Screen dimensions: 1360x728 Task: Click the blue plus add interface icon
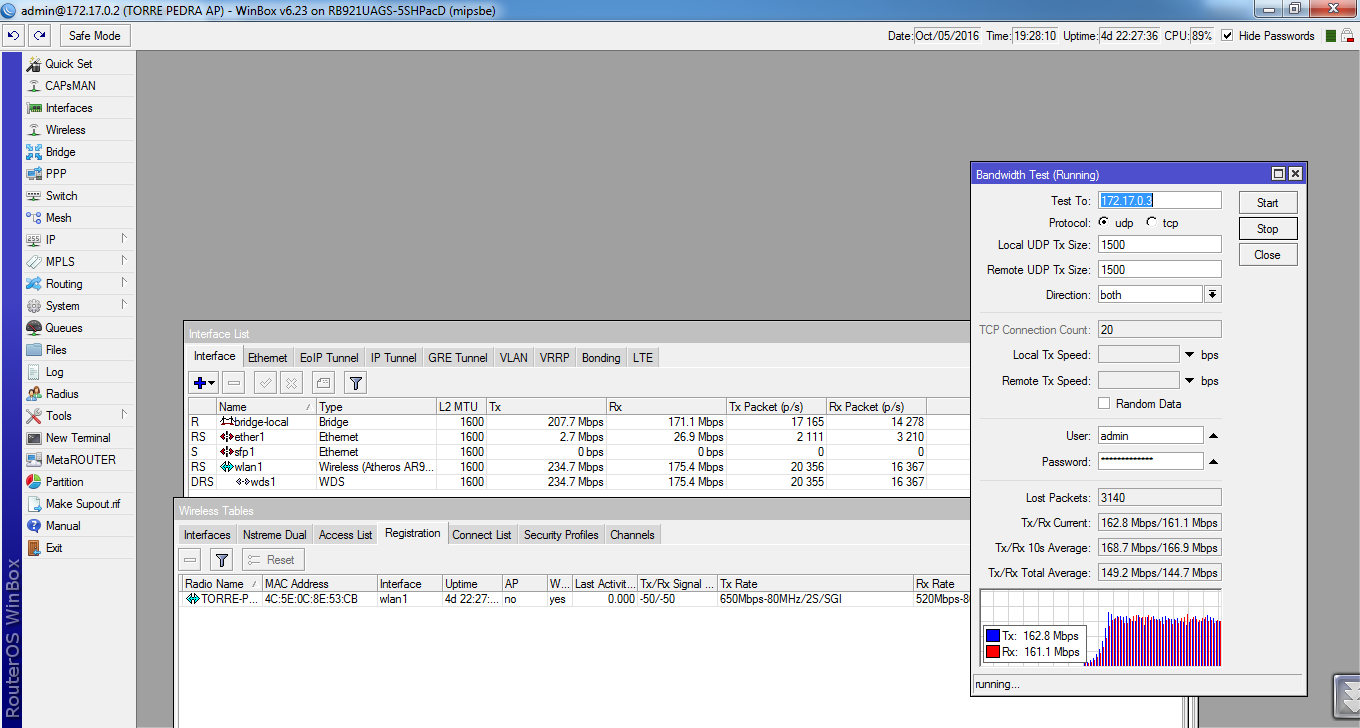(x=201, y=382)
